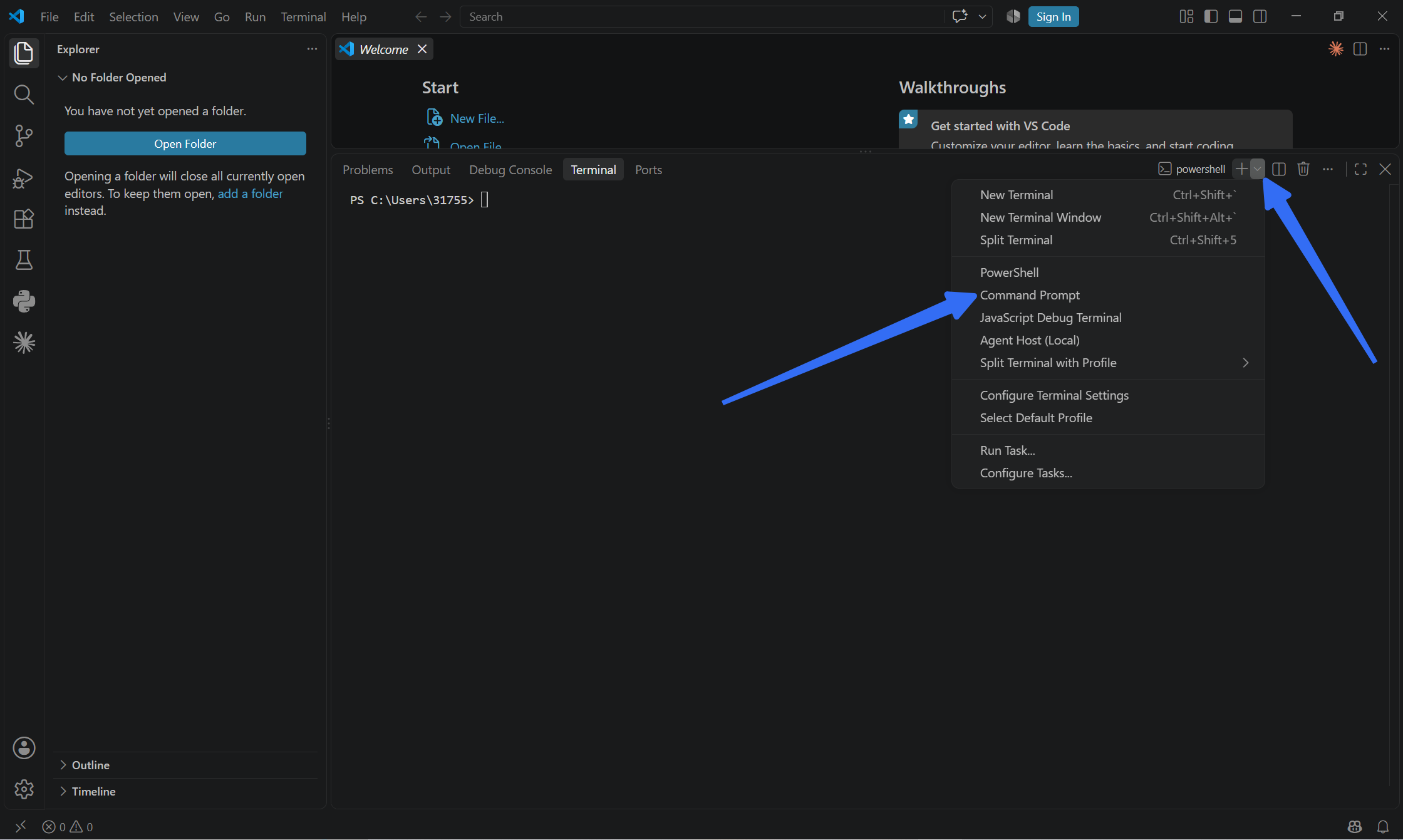The height and width of the screenshot is (840, 1403).
Task: Toggle the primary side bar layout button
Action: coord(1211,17)
